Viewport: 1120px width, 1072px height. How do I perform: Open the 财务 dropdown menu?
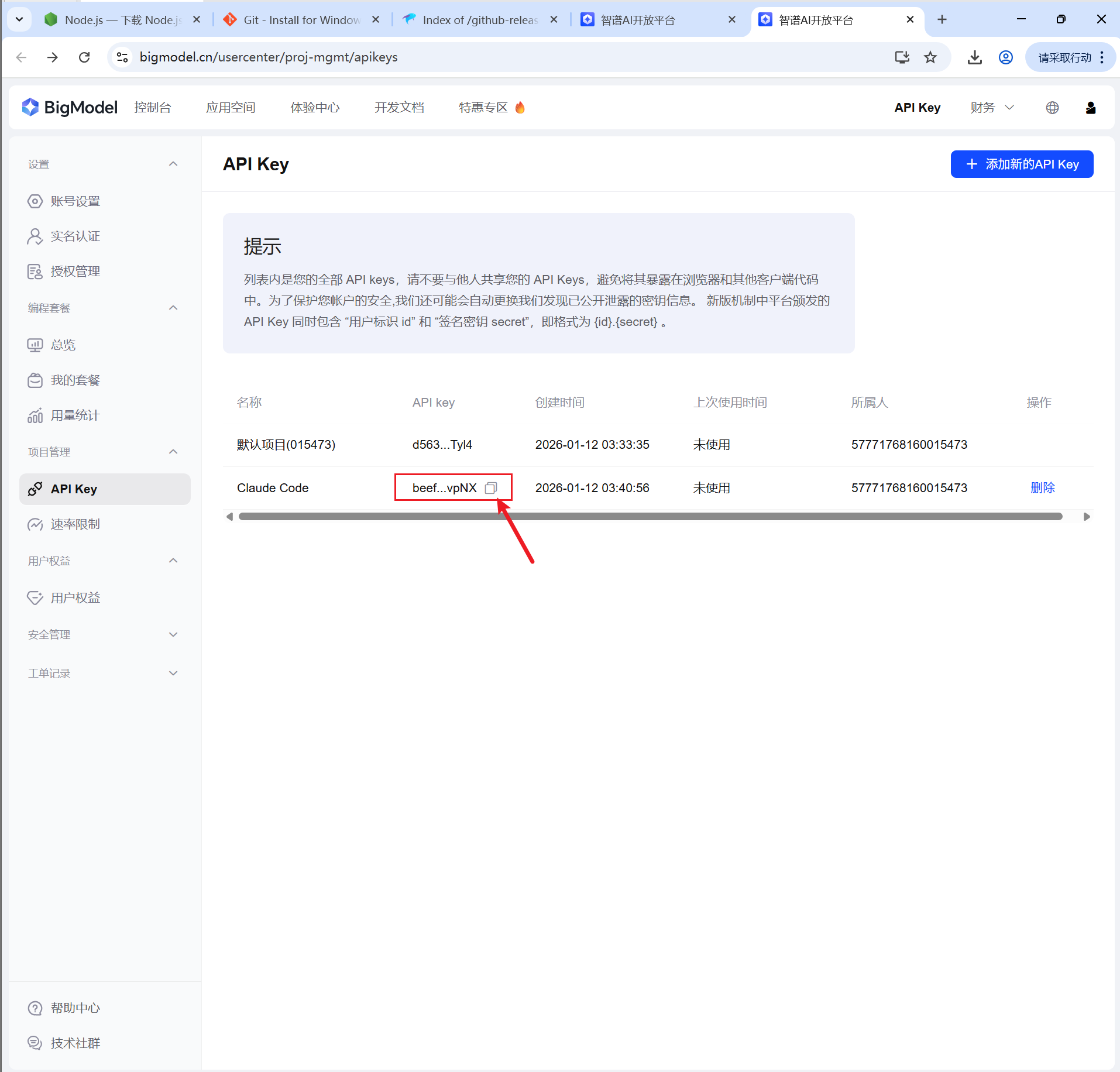tap(992, 108)
